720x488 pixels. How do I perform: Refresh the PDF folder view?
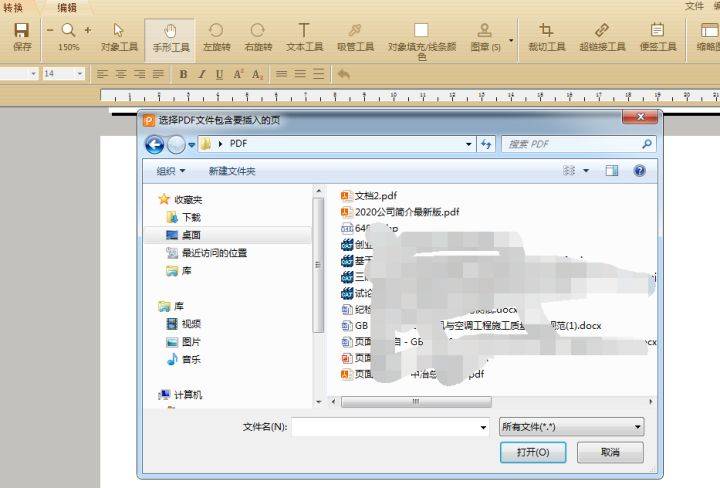[x=486, y=144]
